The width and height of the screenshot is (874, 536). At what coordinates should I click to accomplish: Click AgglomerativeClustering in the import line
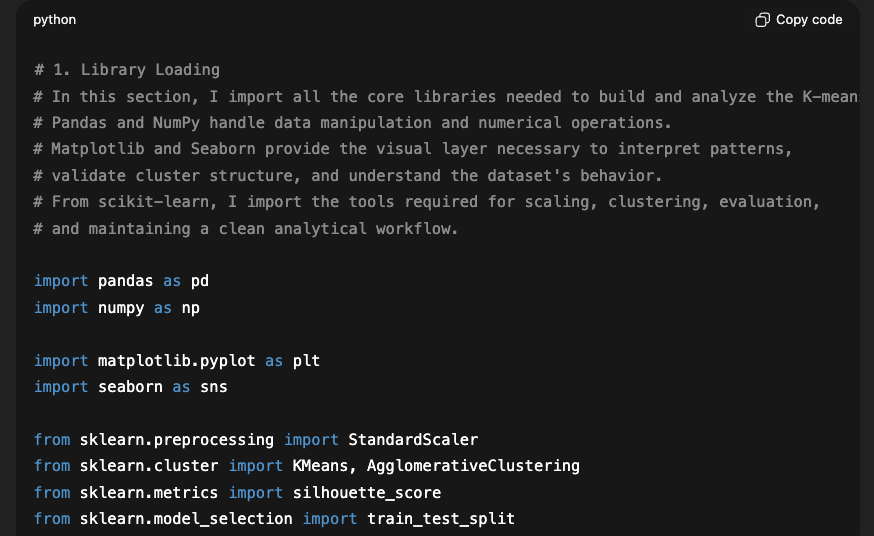coord(473,466)
